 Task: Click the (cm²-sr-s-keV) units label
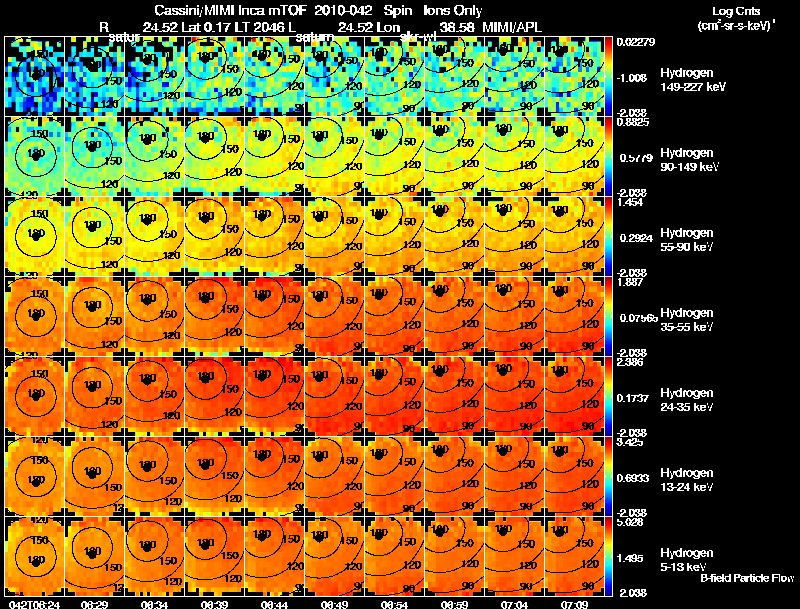736,25
